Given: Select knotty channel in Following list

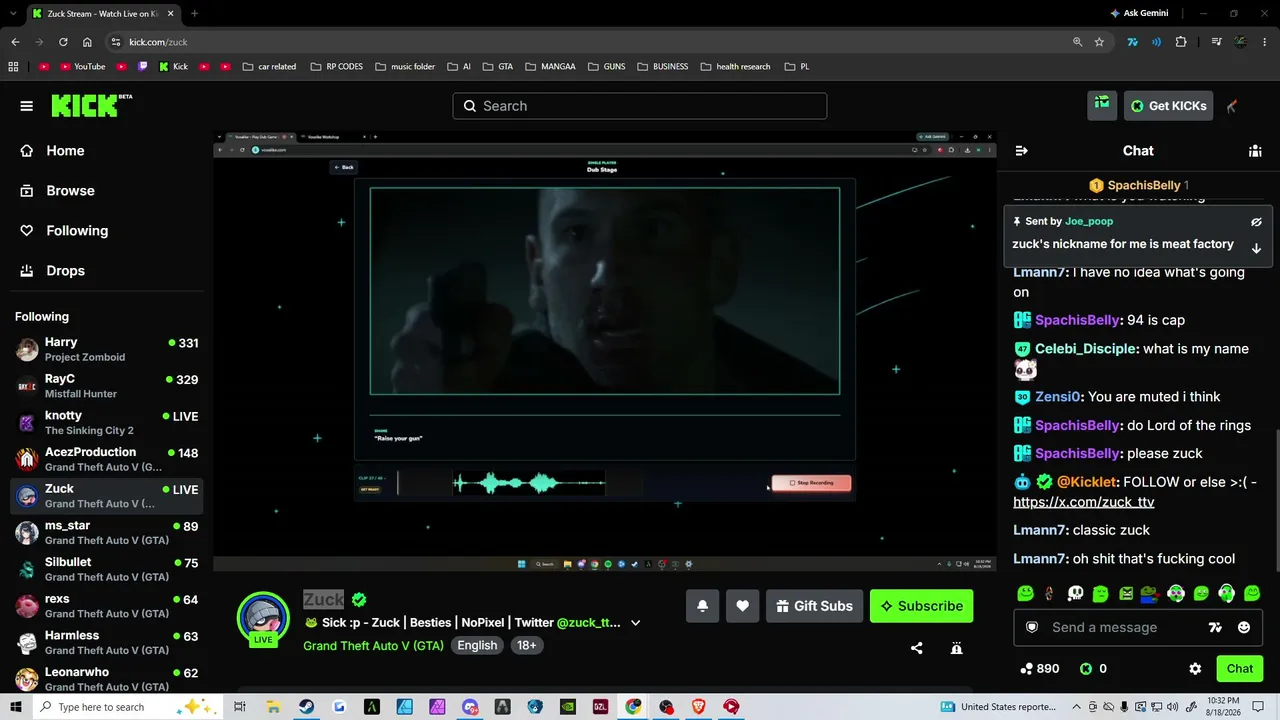Looking at the screenshot, I should pyautogui.click(x=107, y=423).
